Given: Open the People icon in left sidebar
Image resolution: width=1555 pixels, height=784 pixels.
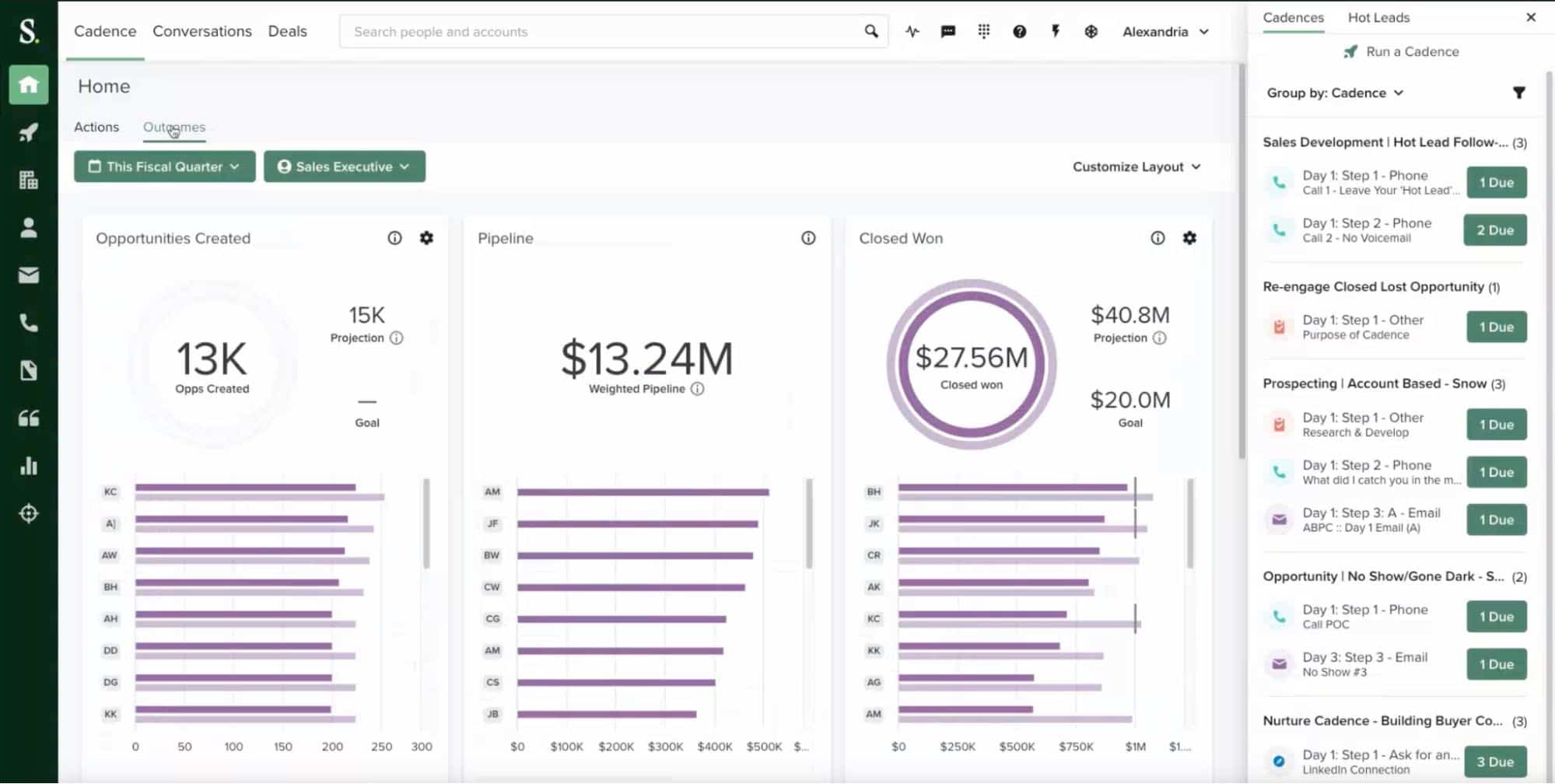Looking at the screenshot, I should [x=29, y=228].
